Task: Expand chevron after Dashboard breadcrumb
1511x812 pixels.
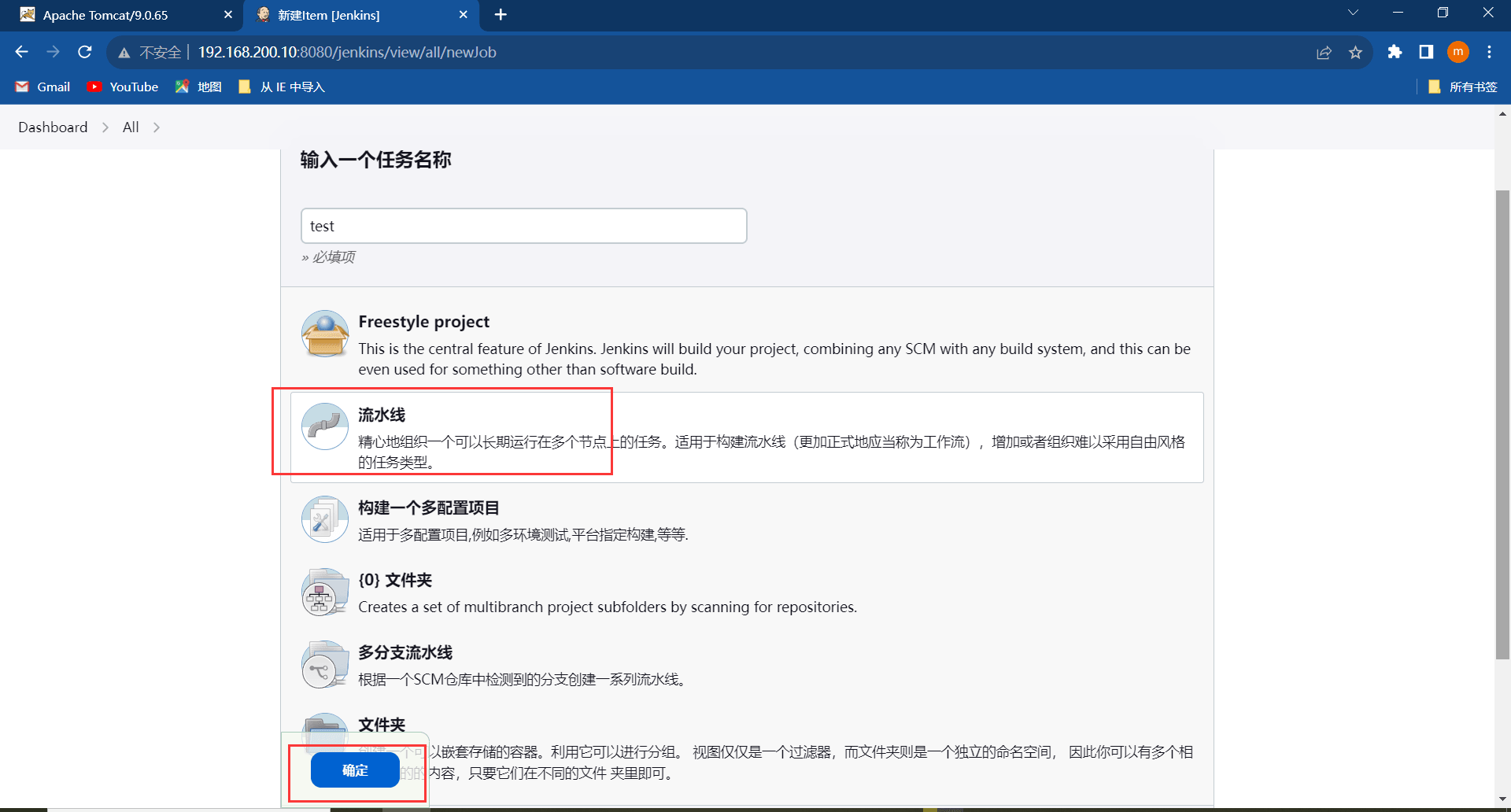Action: (x=105, y=127)
